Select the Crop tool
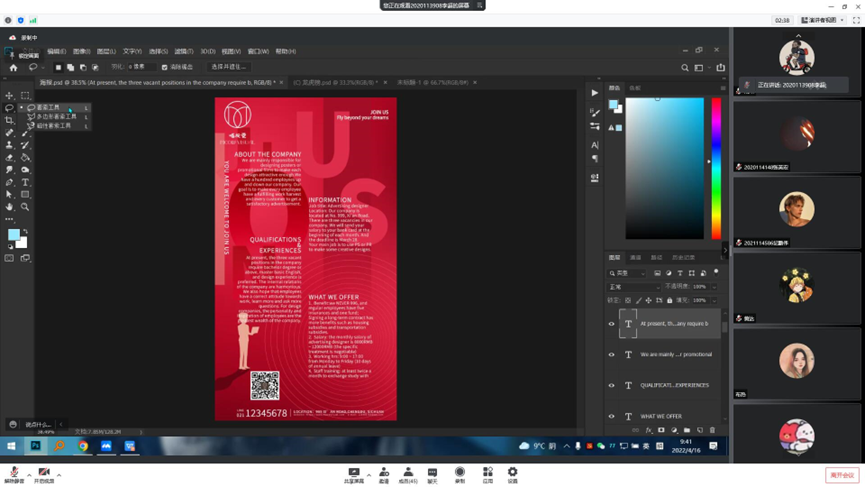This screenshot has height=487, width=865. pyautogui.click(x=10, y=120)
